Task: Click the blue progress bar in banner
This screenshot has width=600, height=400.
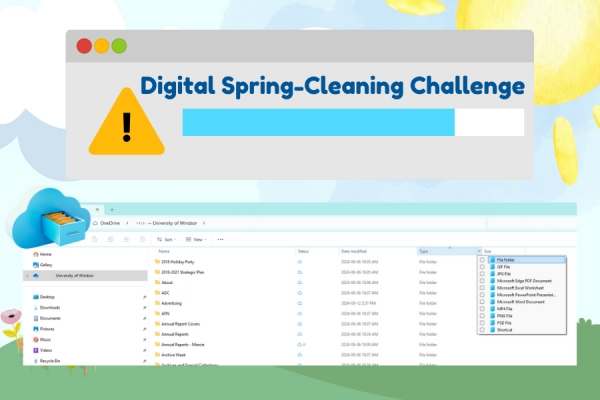Action: tap(318, 123)
